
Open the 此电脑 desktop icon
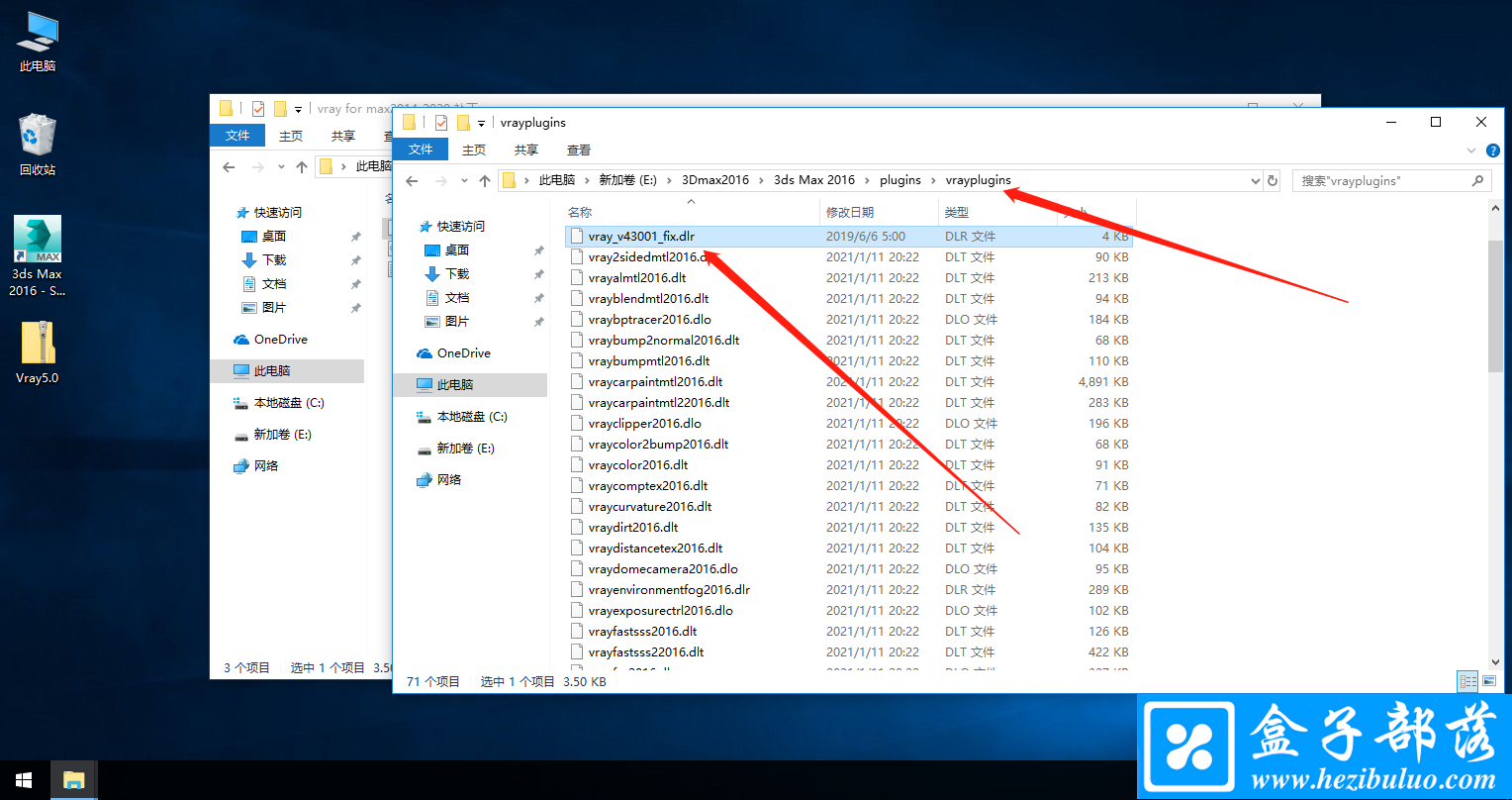tap(38, 42)
